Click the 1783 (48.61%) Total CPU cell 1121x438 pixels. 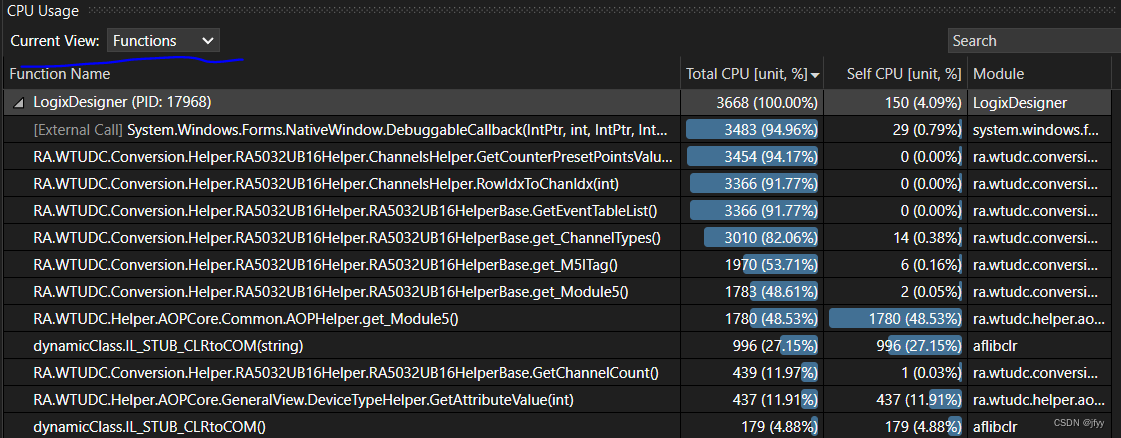[752, 292]
